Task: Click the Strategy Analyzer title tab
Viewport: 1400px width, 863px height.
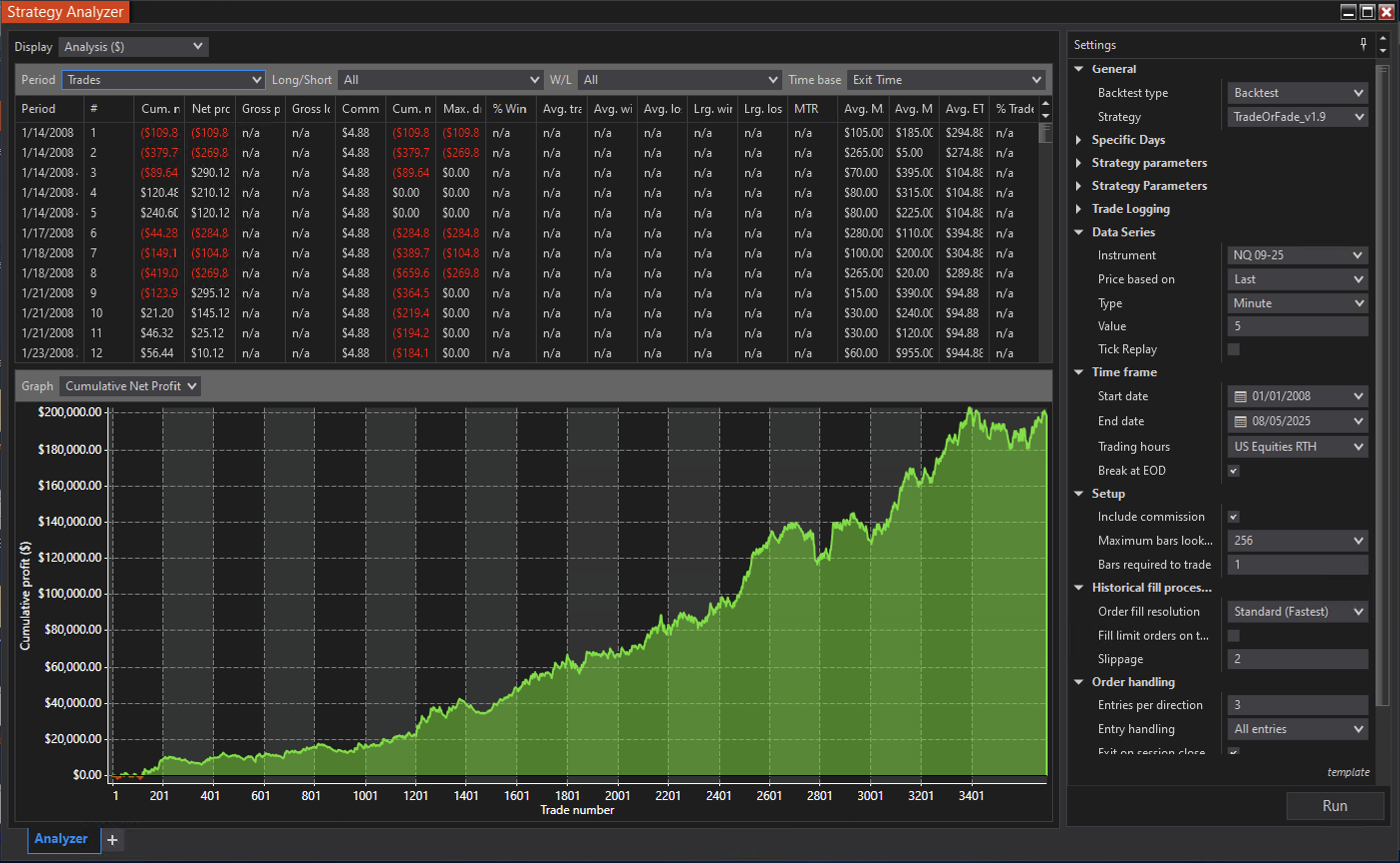Action: 65,12
